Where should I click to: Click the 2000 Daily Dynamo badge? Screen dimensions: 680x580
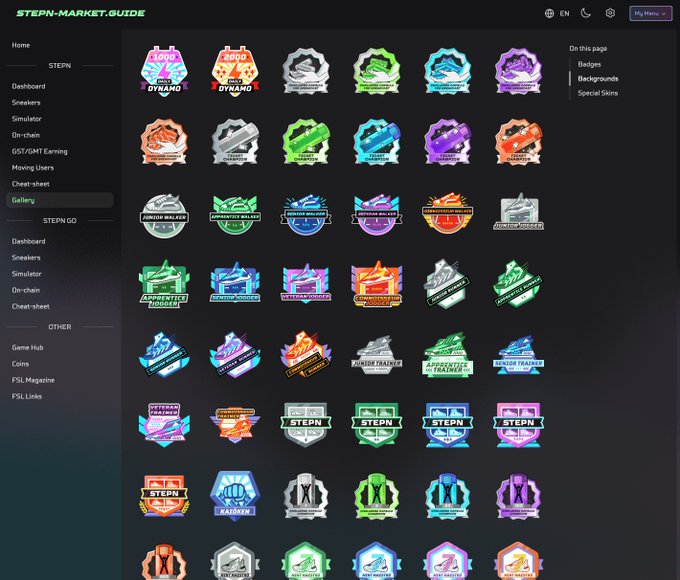coord(235,71)
